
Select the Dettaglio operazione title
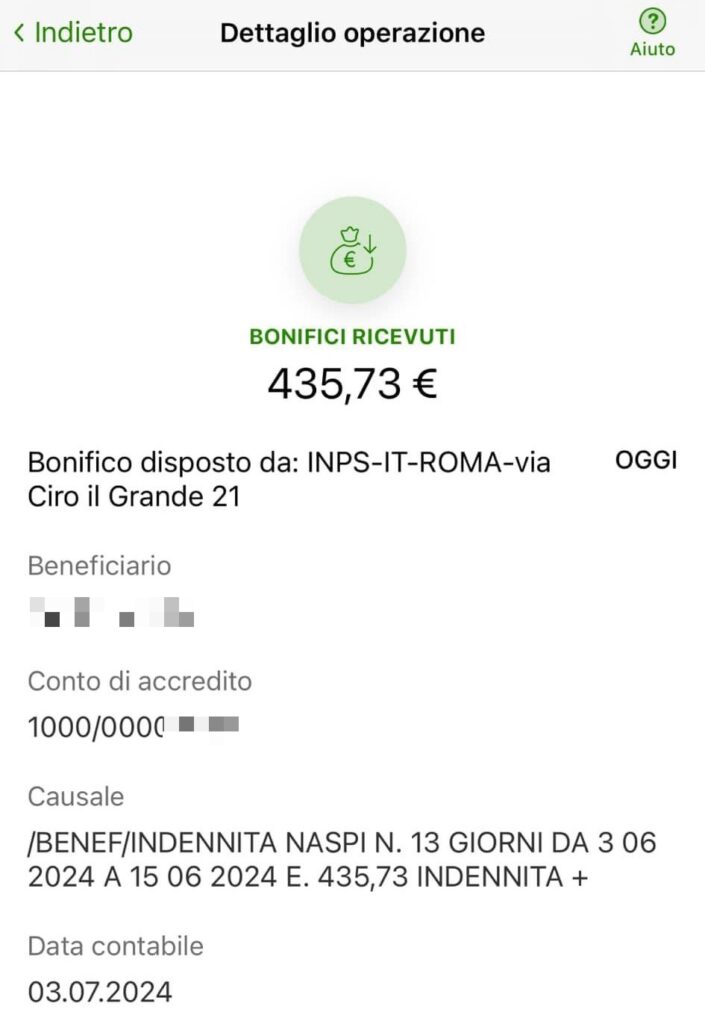click(x=352, y=33)
